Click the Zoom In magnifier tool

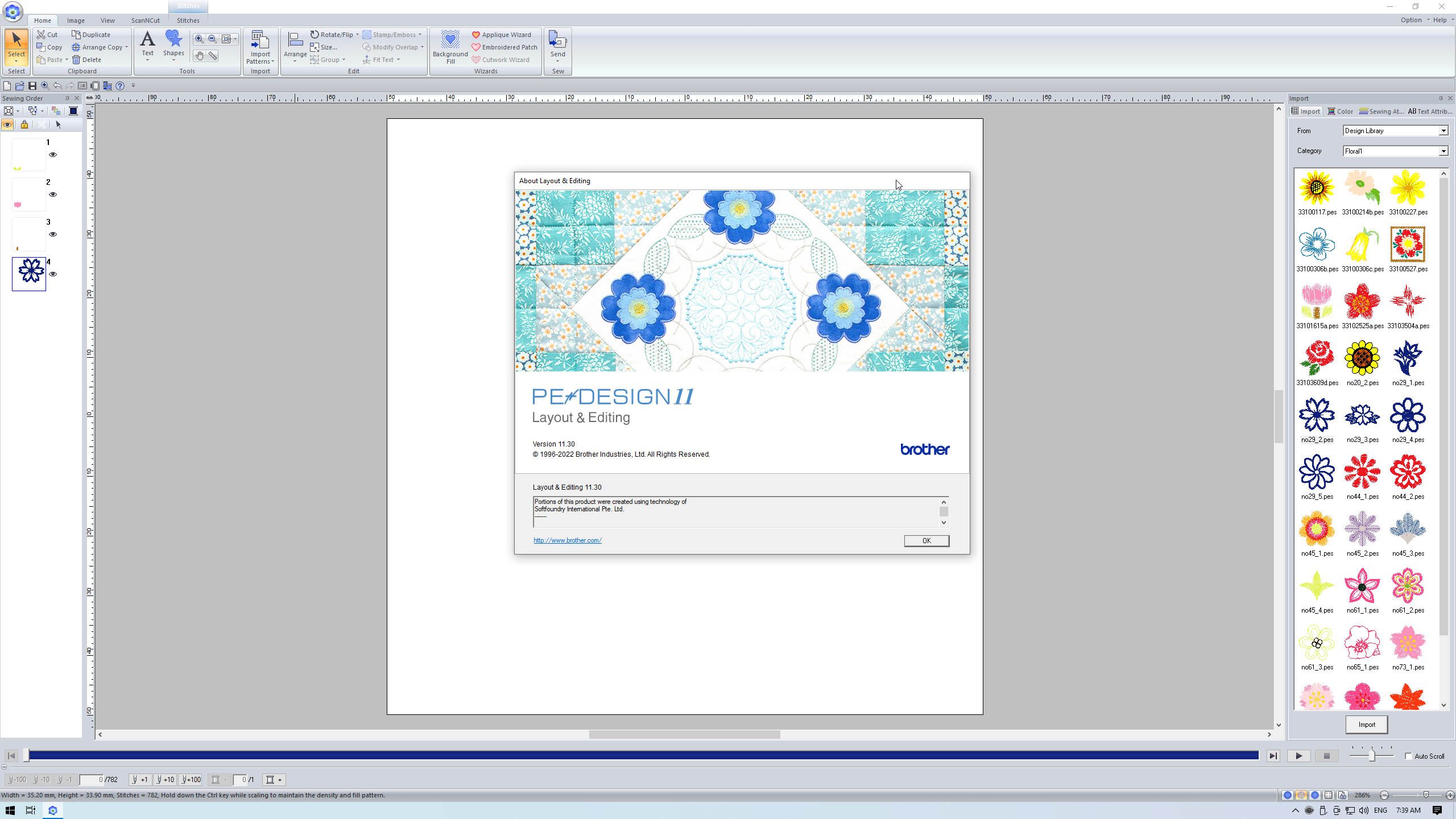pos(199,39)
